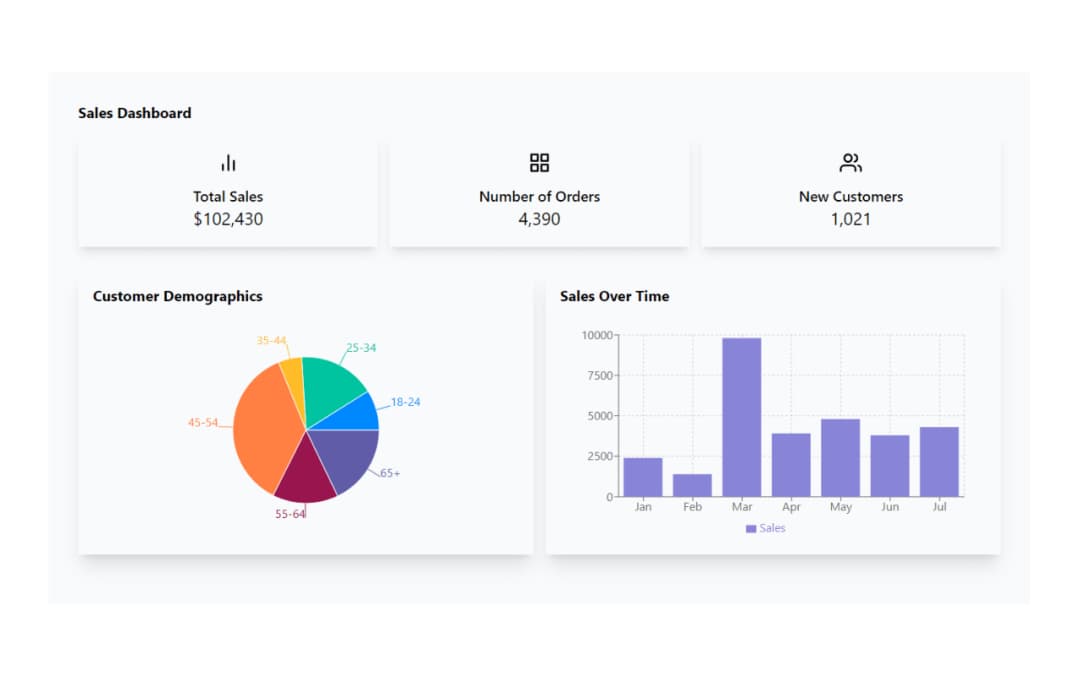Image resolution: width=1080 pixels, height=675 pixels.
Task: Click the grid icon above Number of Orders
Action: (539, 162)
